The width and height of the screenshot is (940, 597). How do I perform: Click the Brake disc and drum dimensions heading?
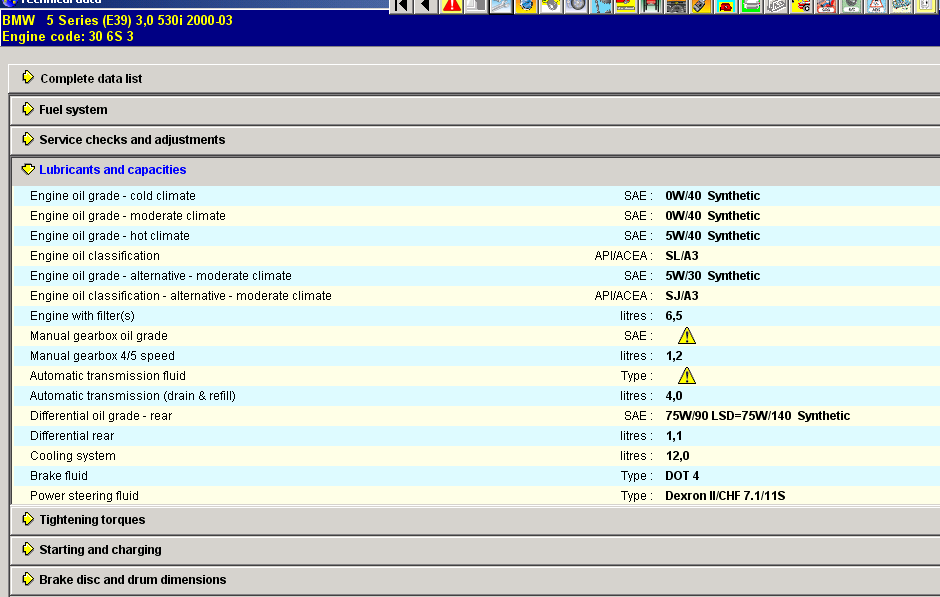click(132, 580)
